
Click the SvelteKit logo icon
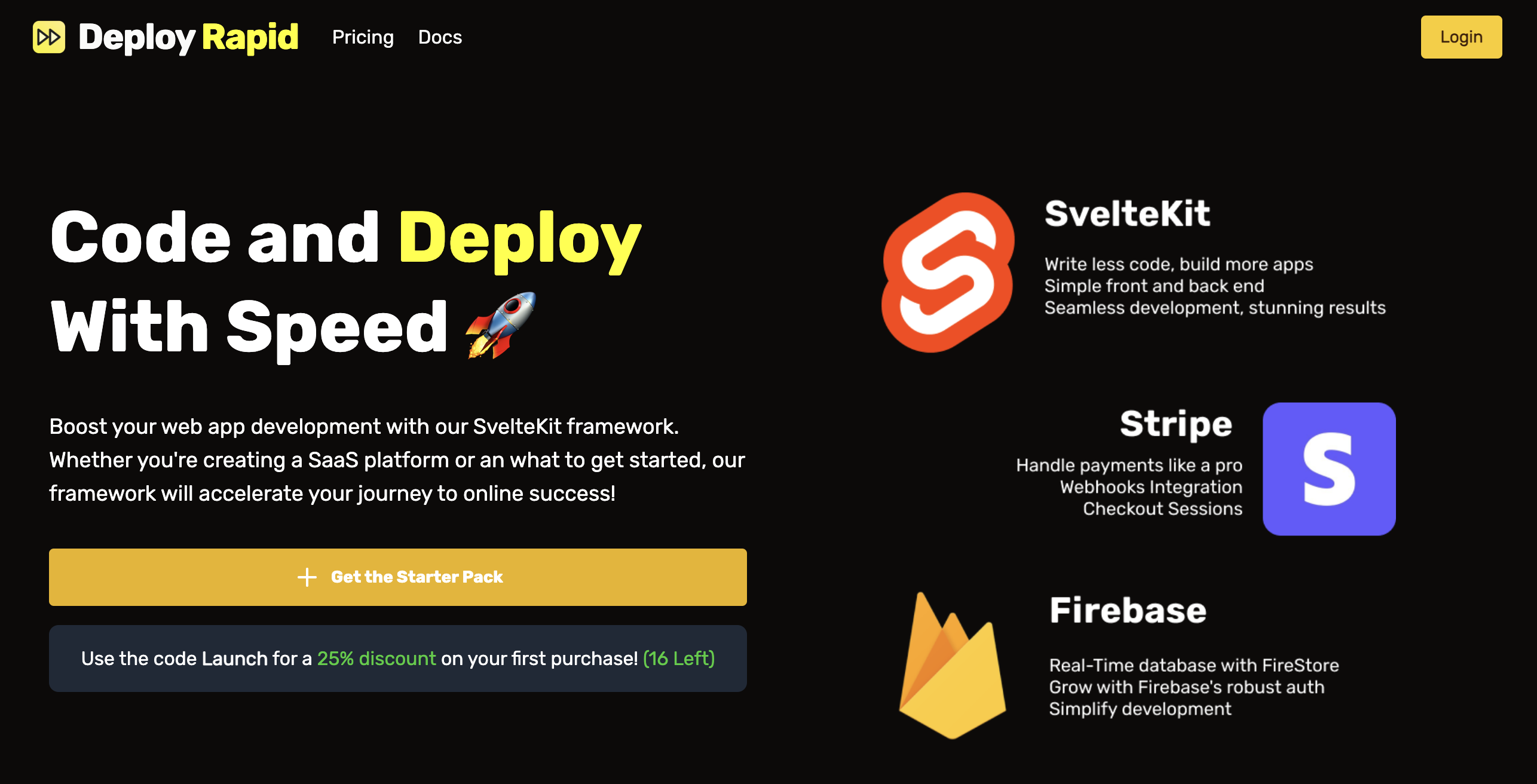pos(948,272)
